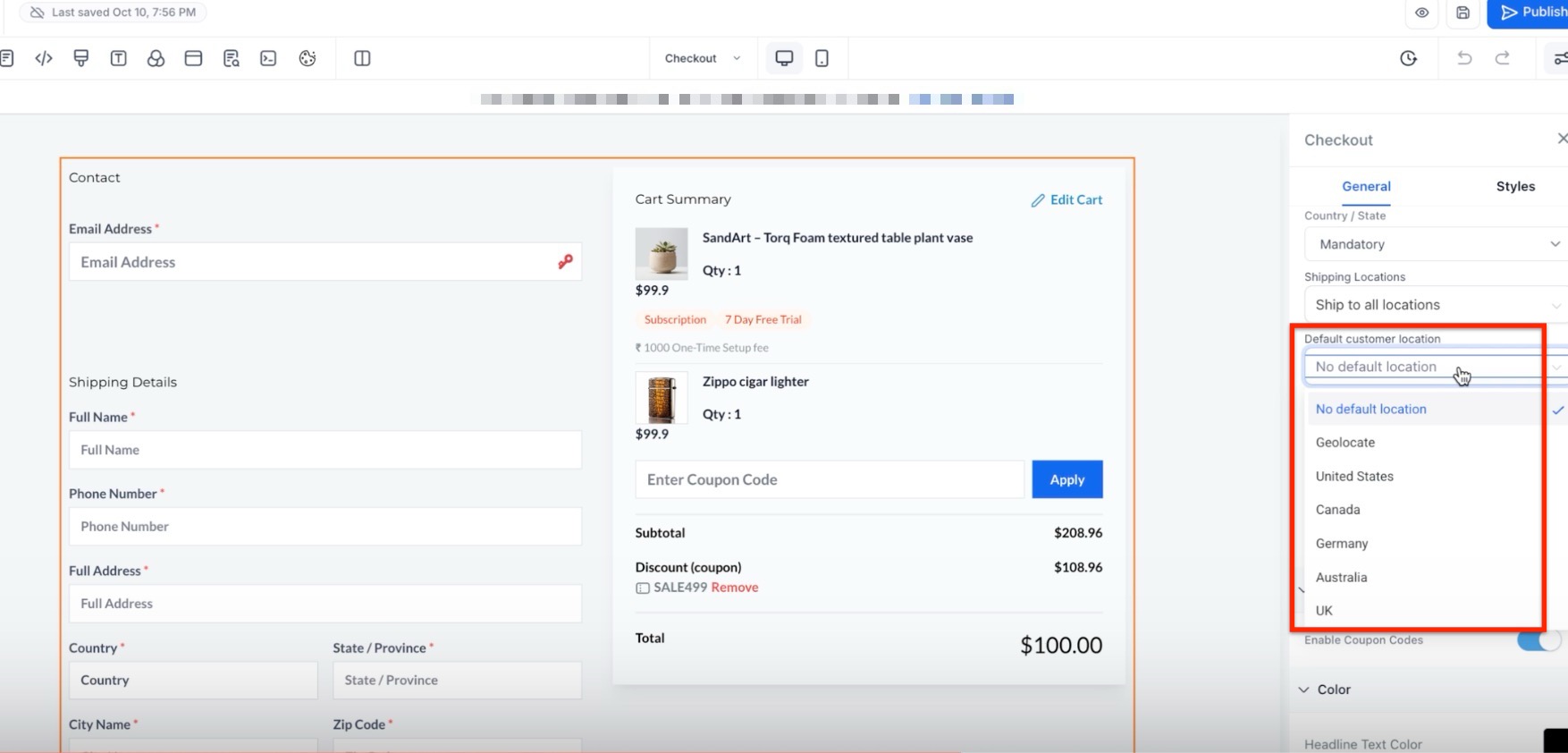The height and width of the screenshot is (753, 1568).
Task: Select the text typography toolbar icon
Action: (118, 59)
